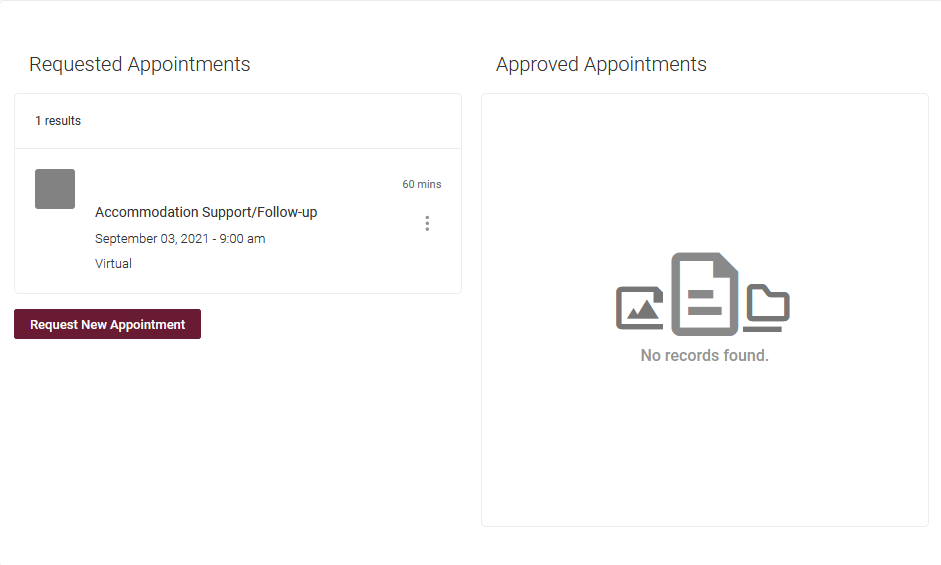The image size is (941, 565).
Task: Click the 9:00 am time in appointment
Action: 243,239
